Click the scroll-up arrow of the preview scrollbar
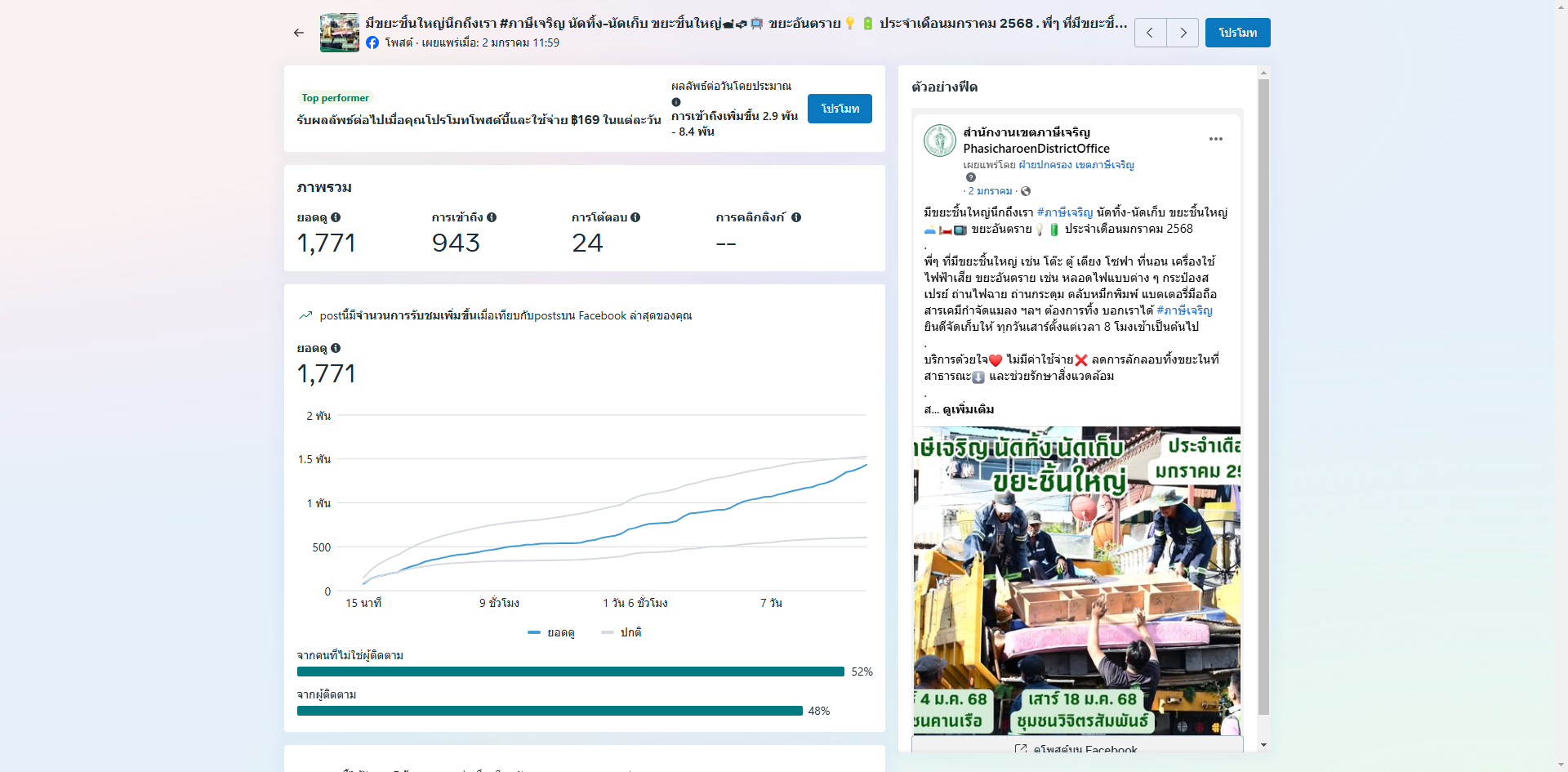Screen dimensions: 1568x772 [1263, 72]
